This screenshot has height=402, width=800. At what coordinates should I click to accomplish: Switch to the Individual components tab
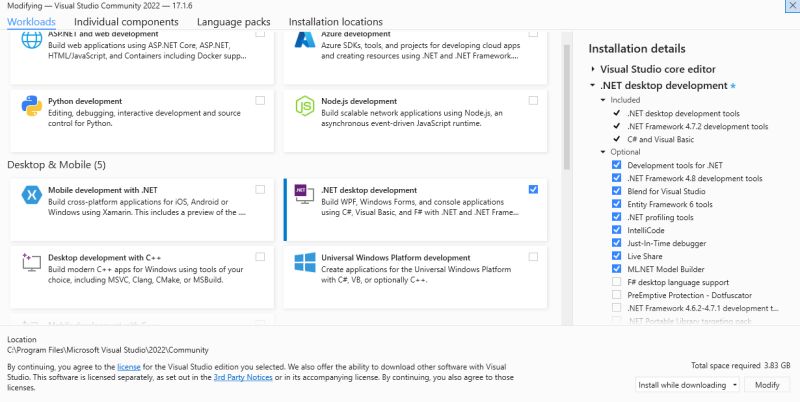126,22
